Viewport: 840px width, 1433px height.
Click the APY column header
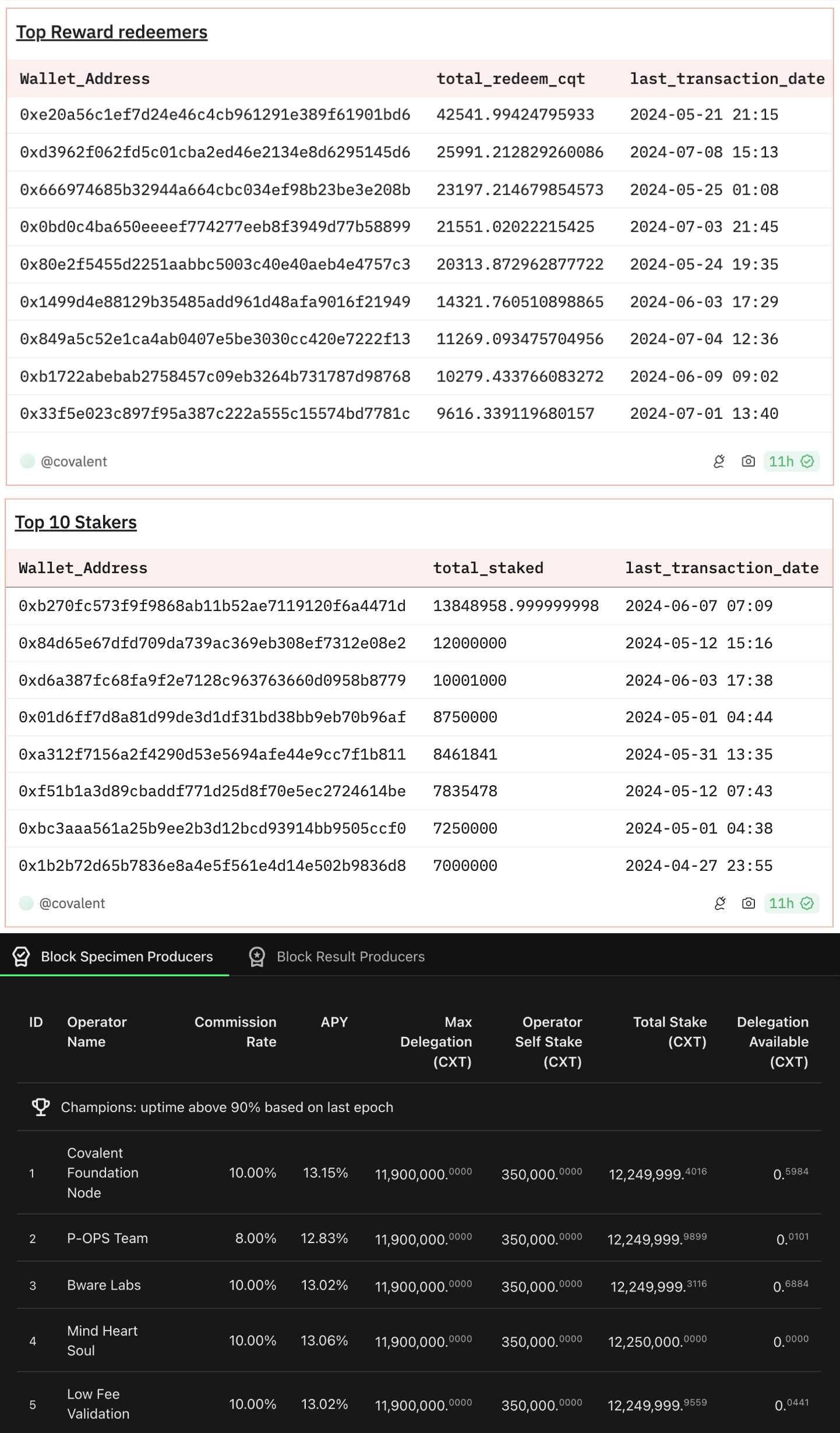pos(334,1022)
